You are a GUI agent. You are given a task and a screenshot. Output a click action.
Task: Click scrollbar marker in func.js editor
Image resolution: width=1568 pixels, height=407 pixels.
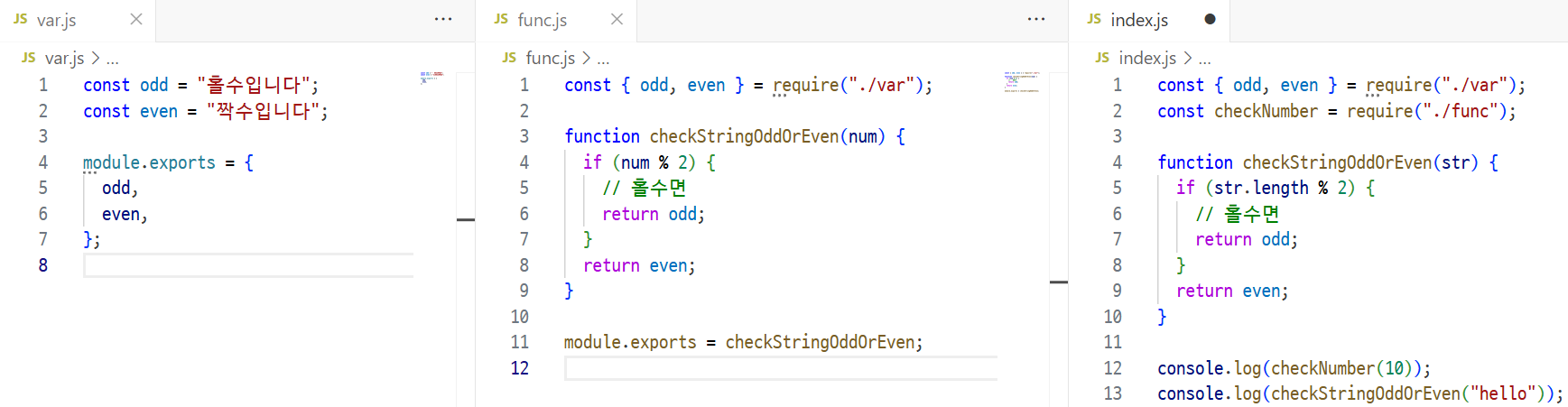[1059, 282]
